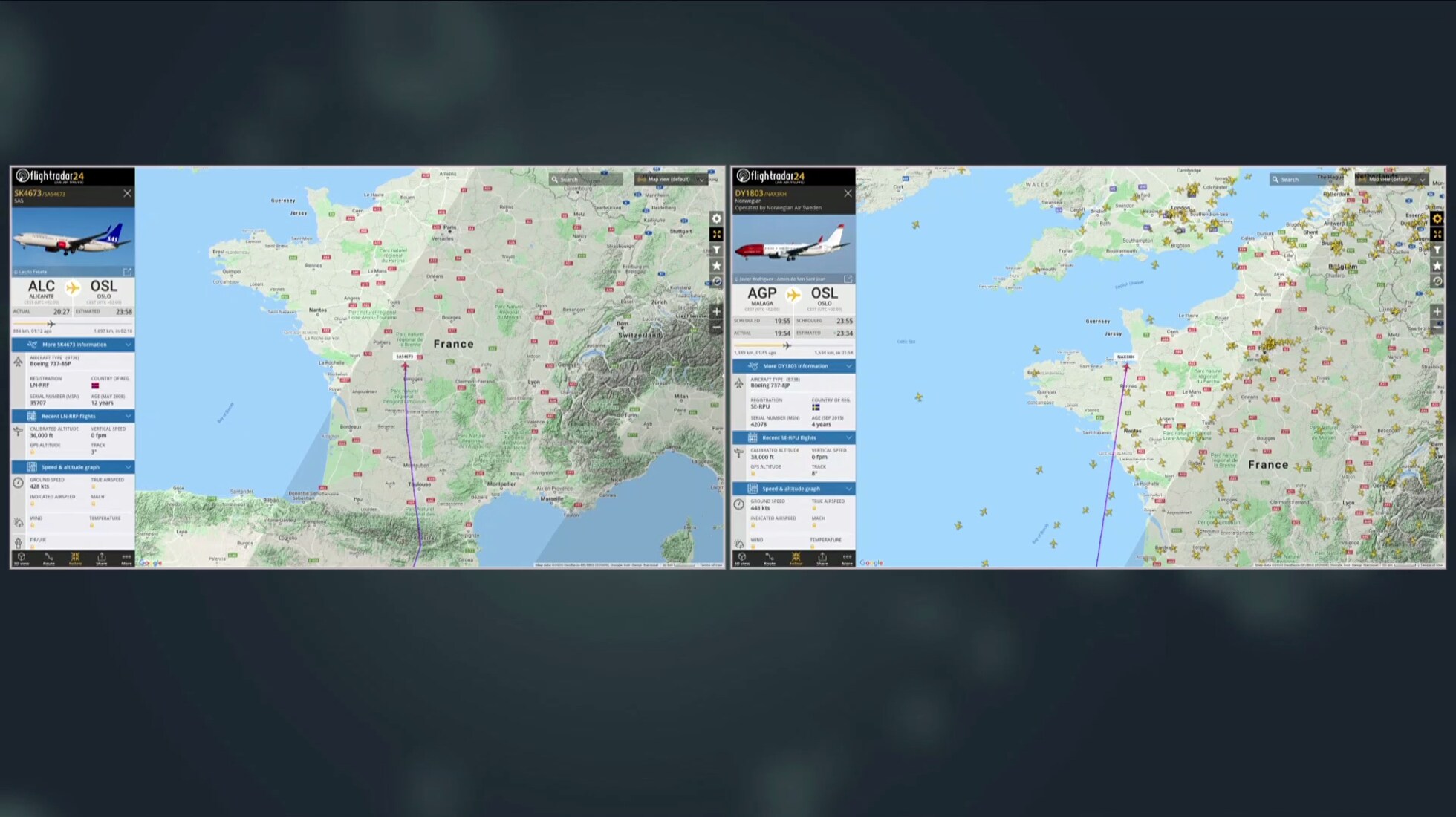
Task: Zoom out on left map
Action: tap(716, 327)
